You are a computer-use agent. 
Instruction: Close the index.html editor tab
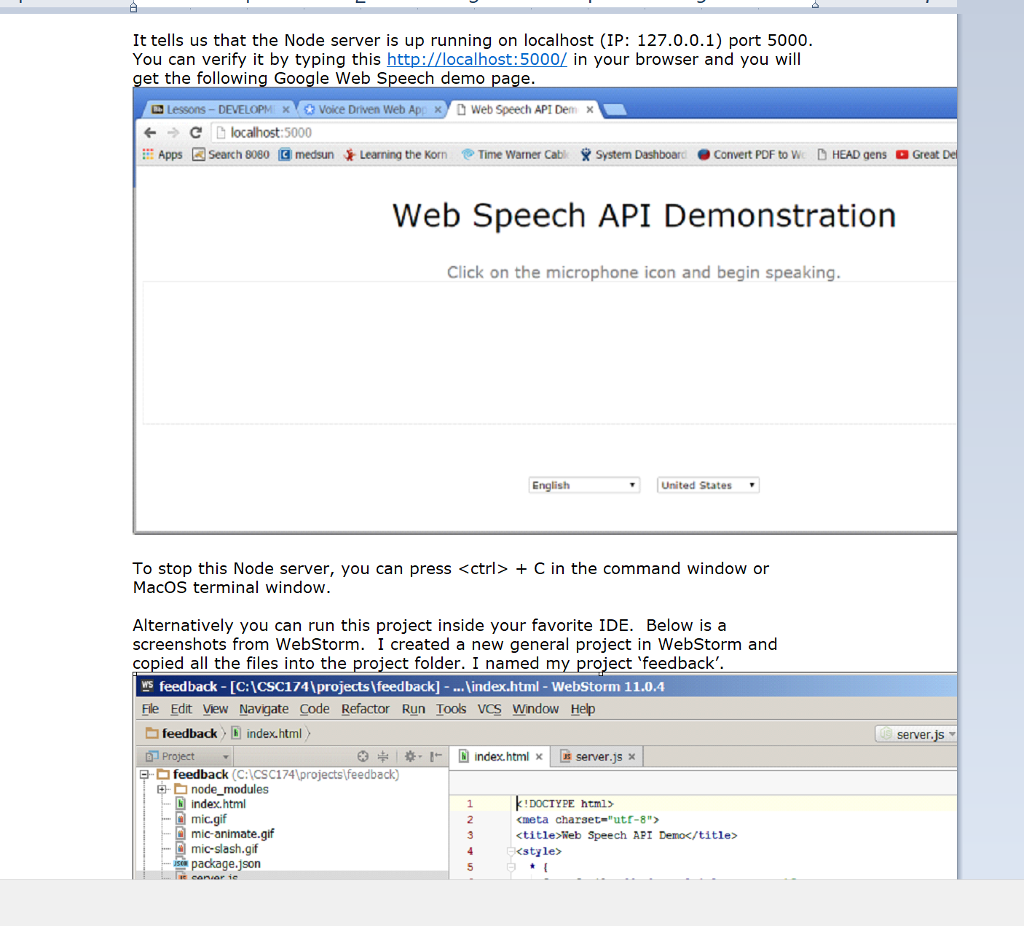539,757
